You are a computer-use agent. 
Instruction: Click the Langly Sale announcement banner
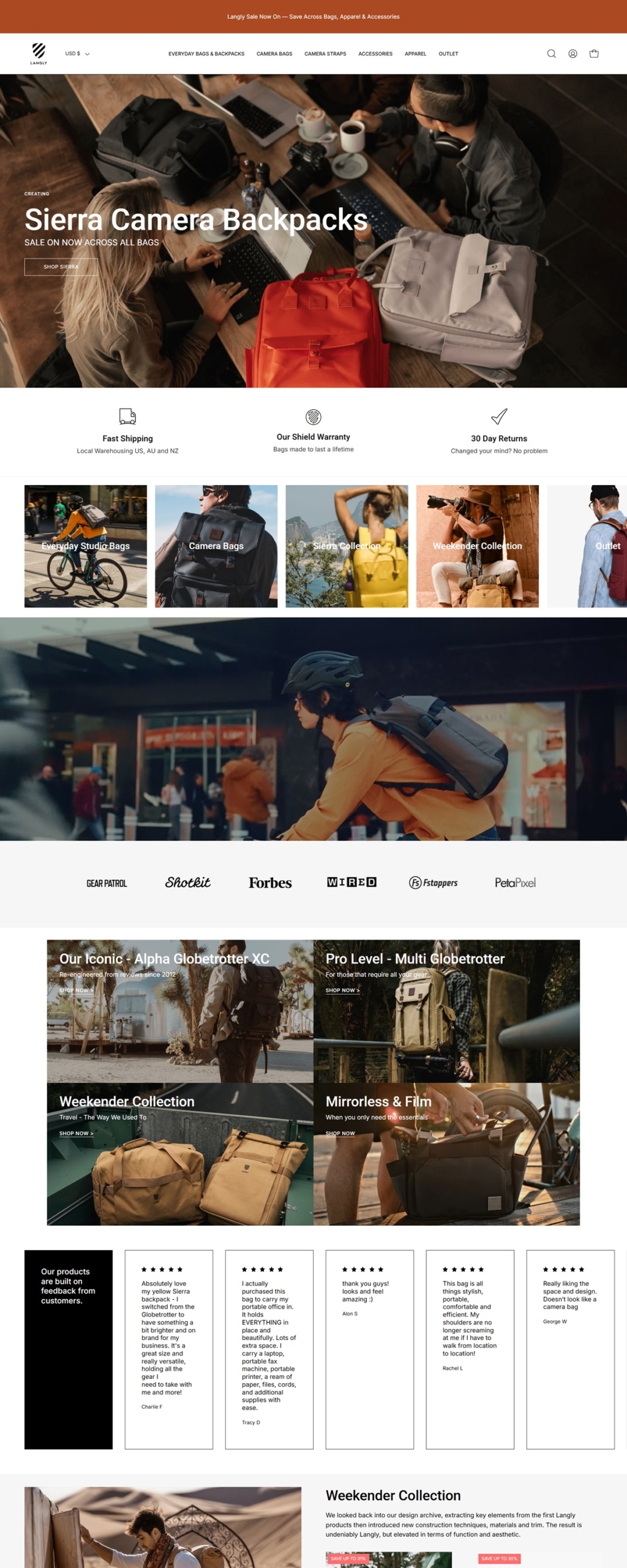(x=313, y=17)
